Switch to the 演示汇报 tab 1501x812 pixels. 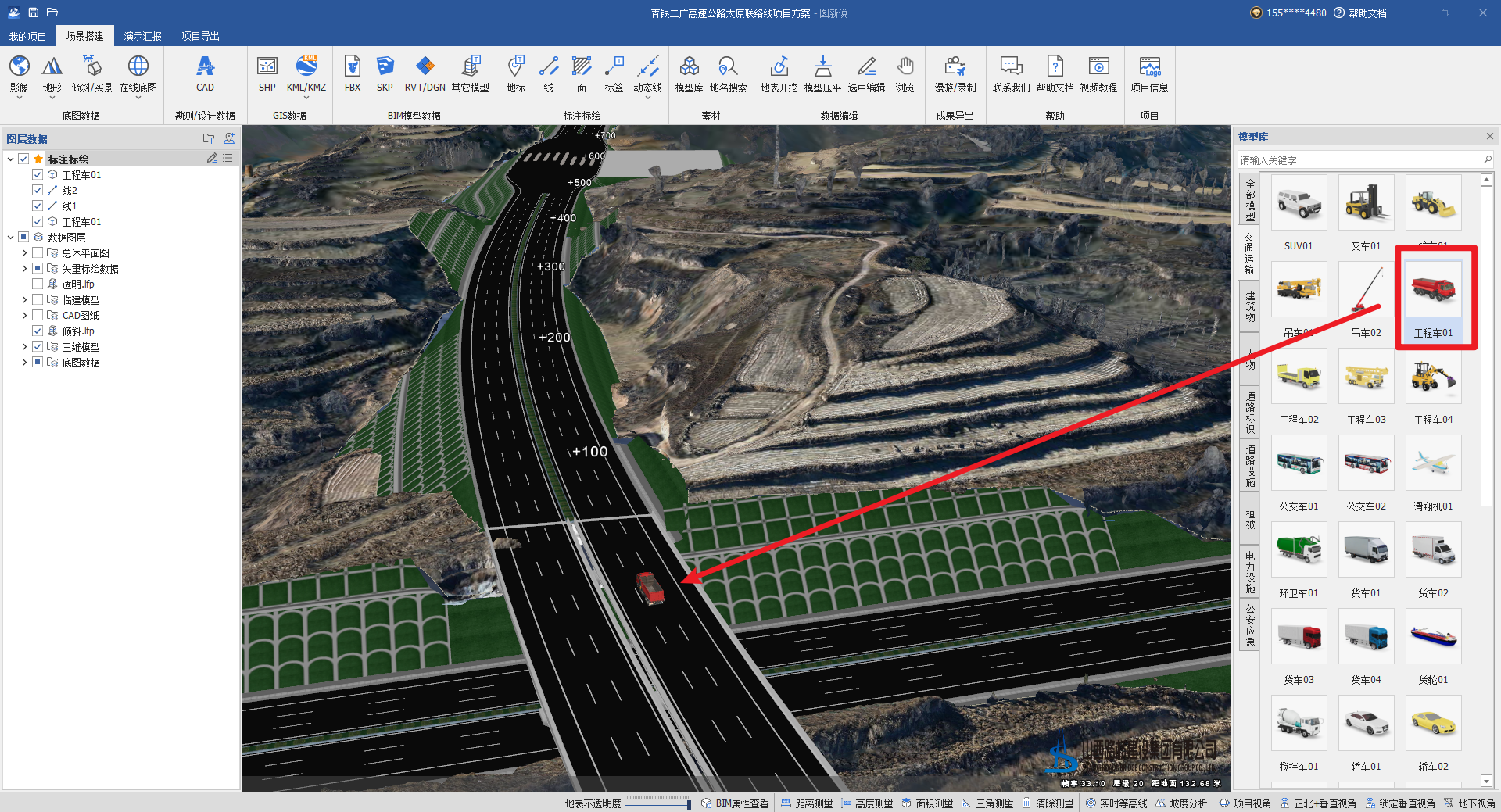tap(142, 36)
